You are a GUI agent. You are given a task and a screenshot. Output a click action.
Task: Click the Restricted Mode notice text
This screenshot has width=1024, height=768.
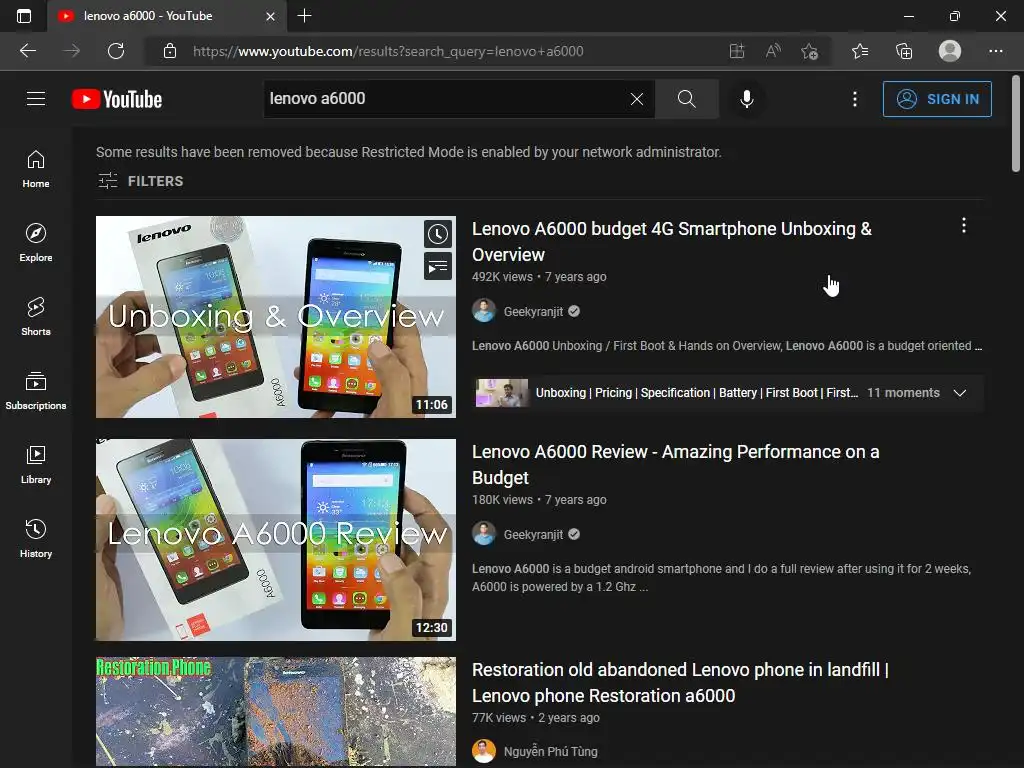tap(409, 152)
